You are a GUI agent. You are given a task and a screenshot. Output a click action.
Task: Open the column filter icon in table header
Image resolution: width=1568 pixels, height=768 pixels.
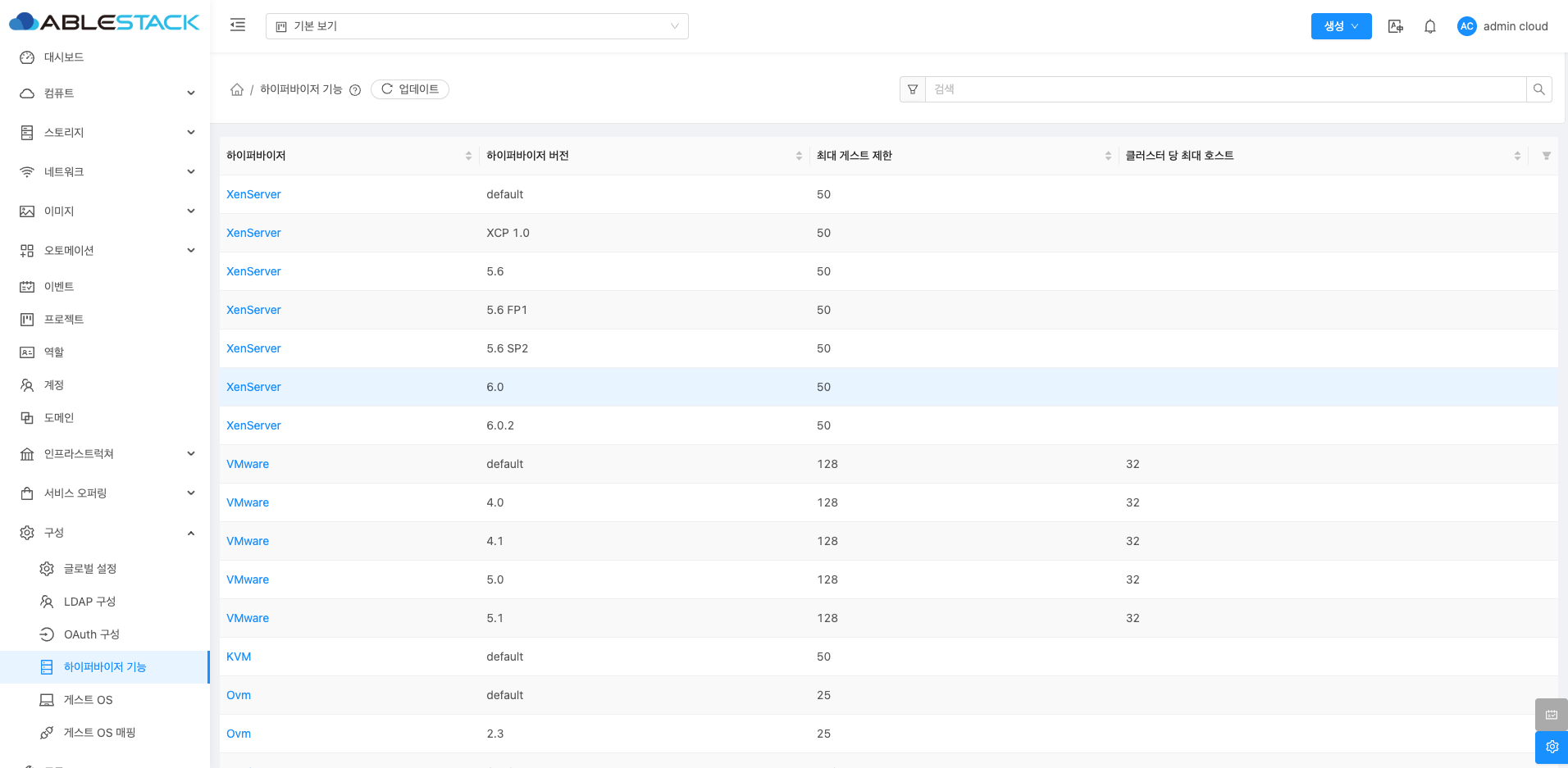click(1546, 156)
